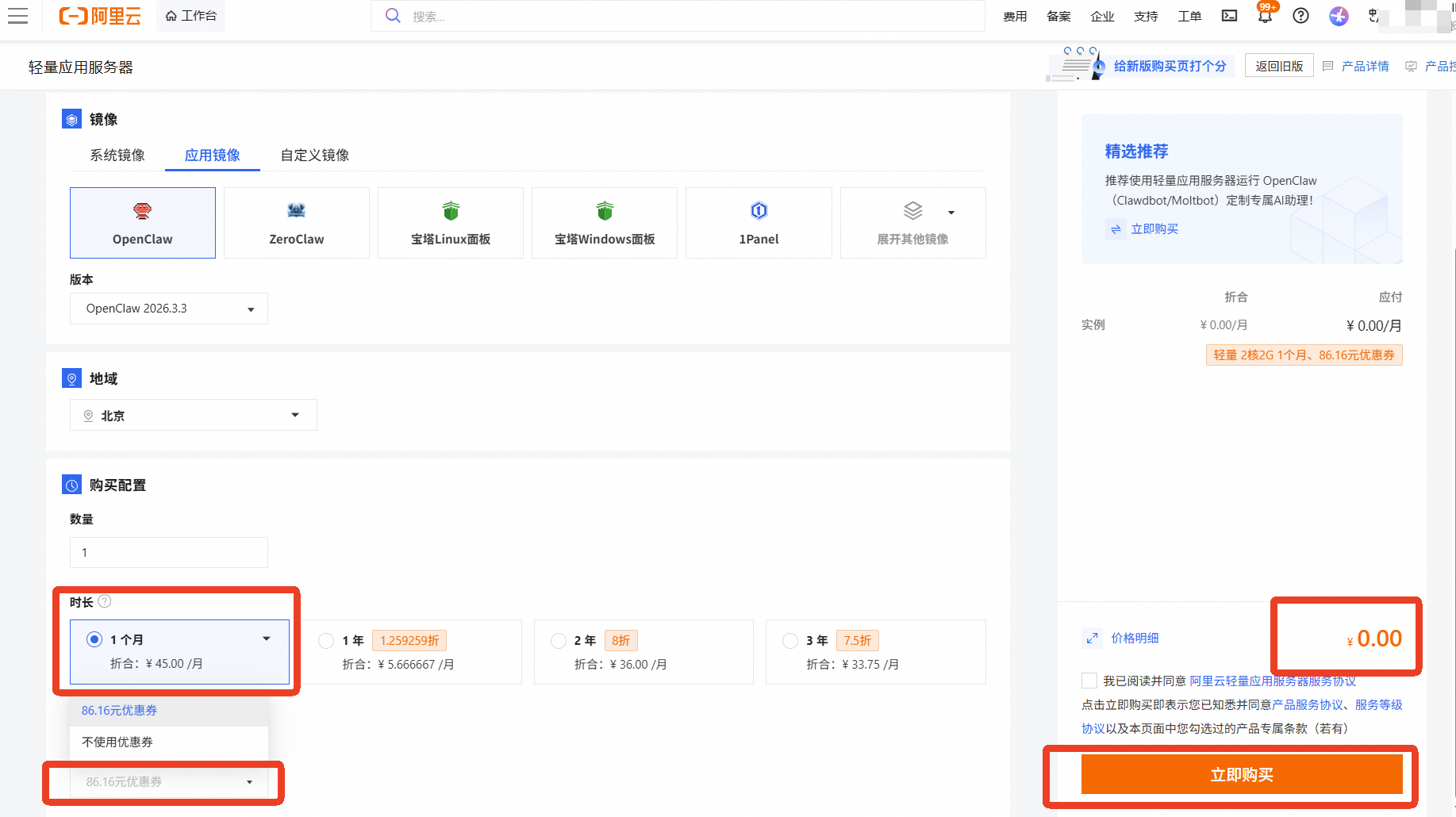
Task: Switch to the 自定义镜像 tab
Action: tap(315, 155)
